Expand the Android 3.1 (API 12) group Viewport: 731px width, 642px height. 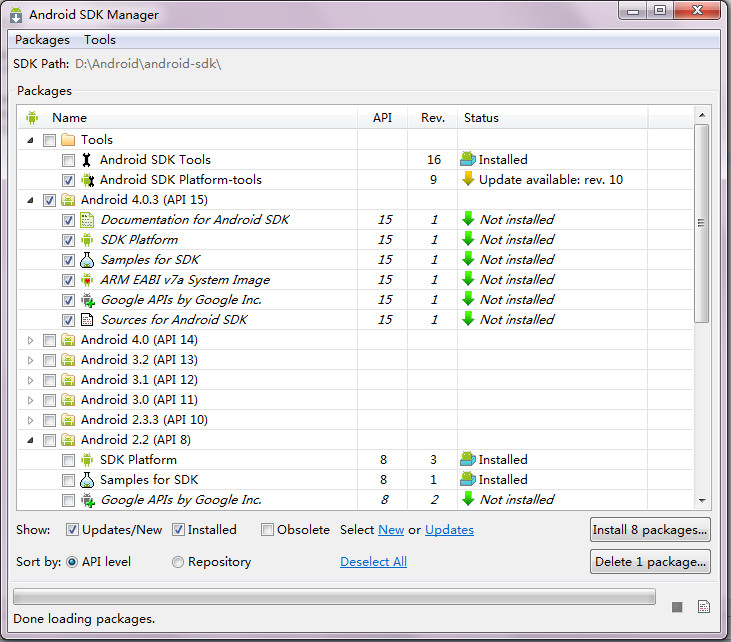pos(30,381)
